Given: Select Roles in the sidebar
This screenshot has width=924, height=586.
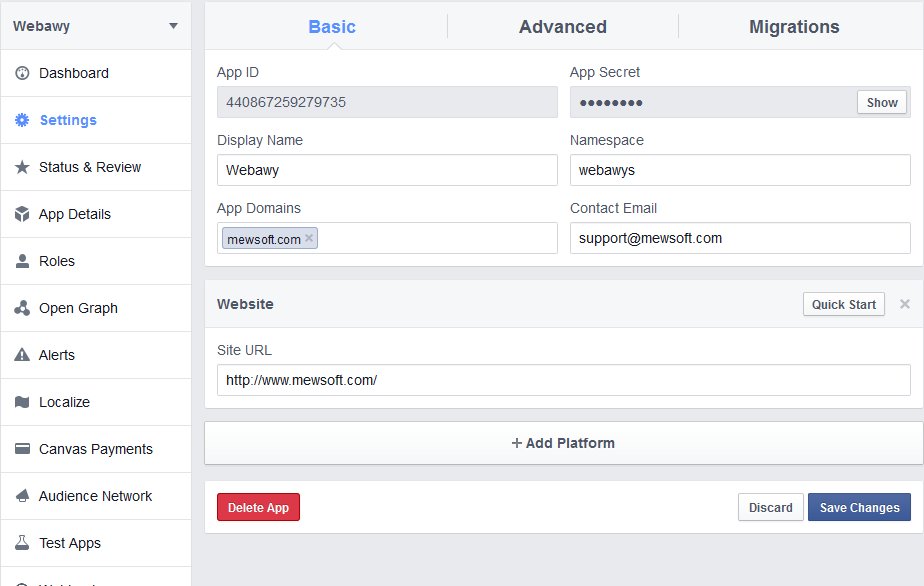Looking at the screenshot, I should [95, 261].
